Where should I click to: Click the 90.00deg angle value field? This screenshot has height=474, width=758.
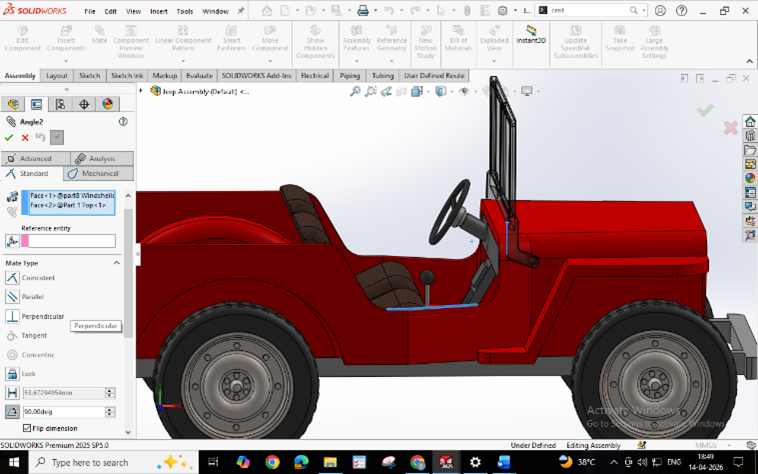[63, 412]
